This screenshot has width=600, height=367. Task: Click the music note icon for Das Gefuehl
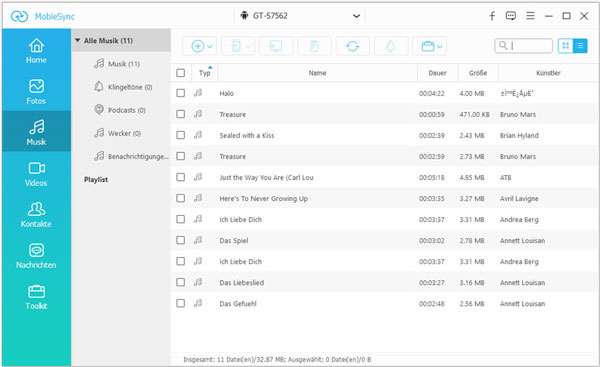198,303
